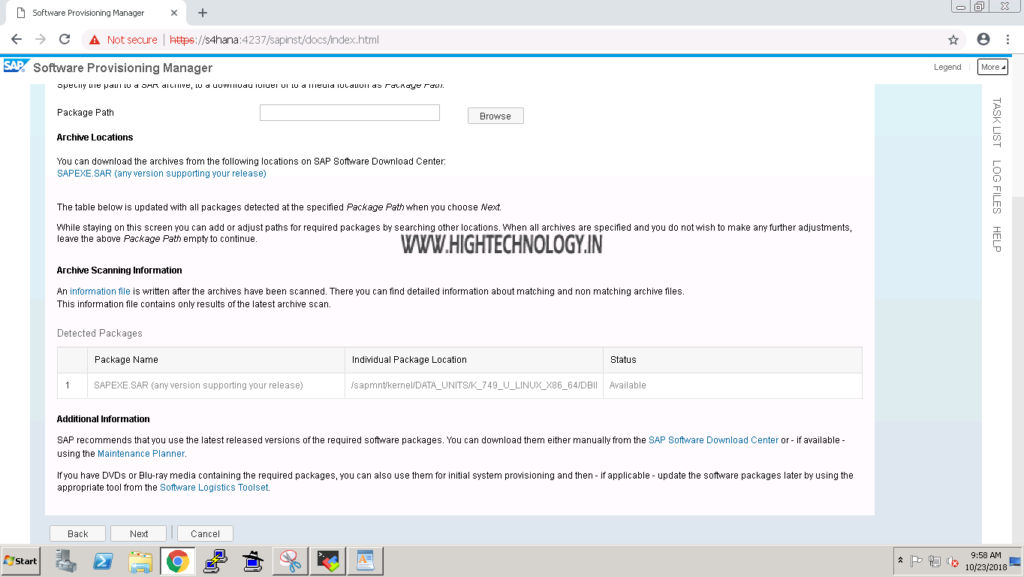Click the browser back arrow
This screenshot has width=1024, height=577.
(16, 40)
